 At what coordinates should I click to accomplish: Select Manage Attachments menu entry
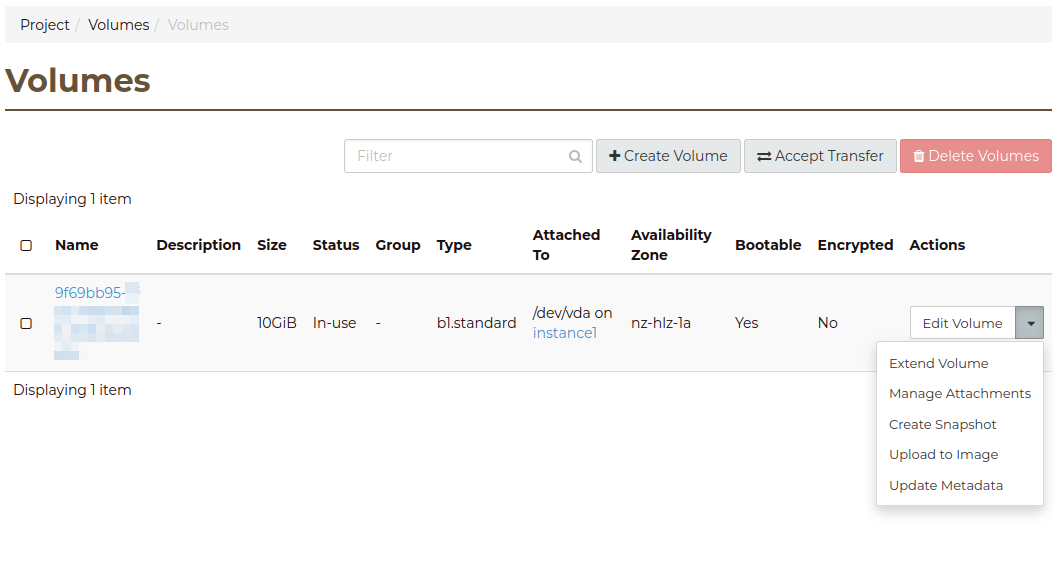click(x=959, y=394)
